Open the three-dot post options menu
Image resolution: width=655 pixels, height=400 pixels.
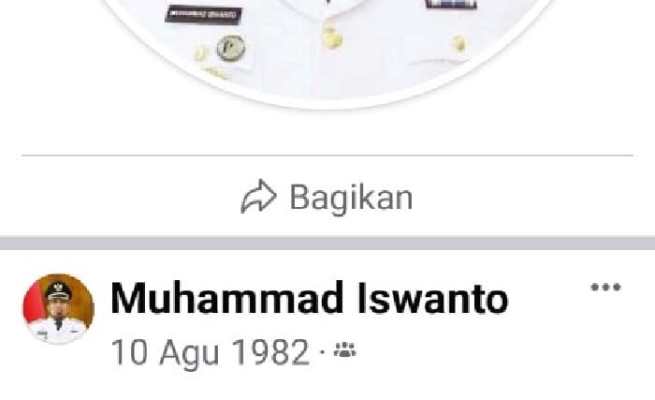click(x=606, y=287)
